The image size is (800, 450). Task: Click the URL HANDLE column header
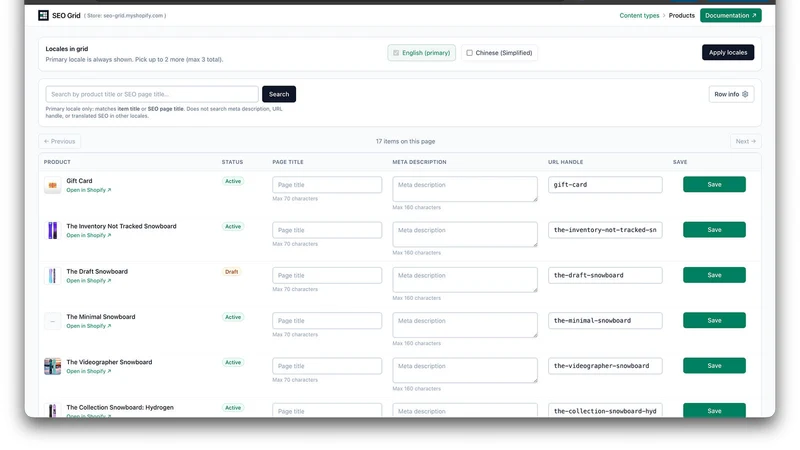[x=565, y=162]
